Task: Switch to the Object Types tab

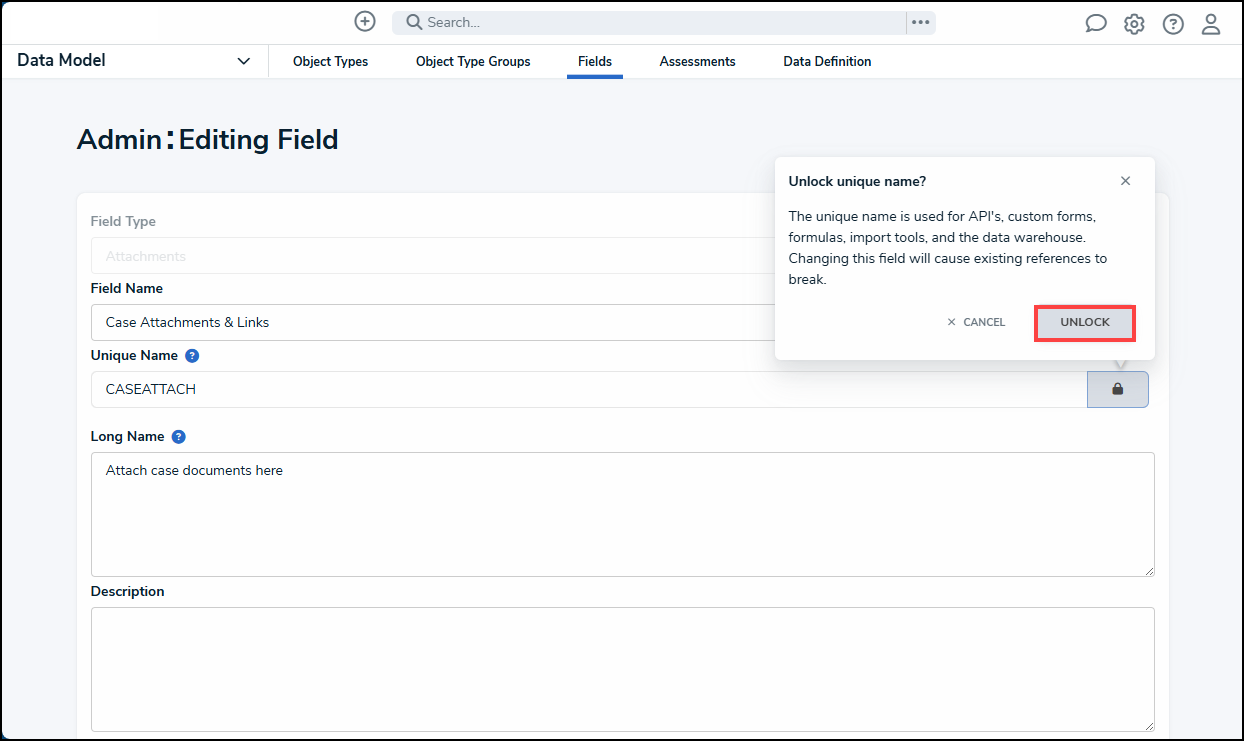Action: point(330,62)
